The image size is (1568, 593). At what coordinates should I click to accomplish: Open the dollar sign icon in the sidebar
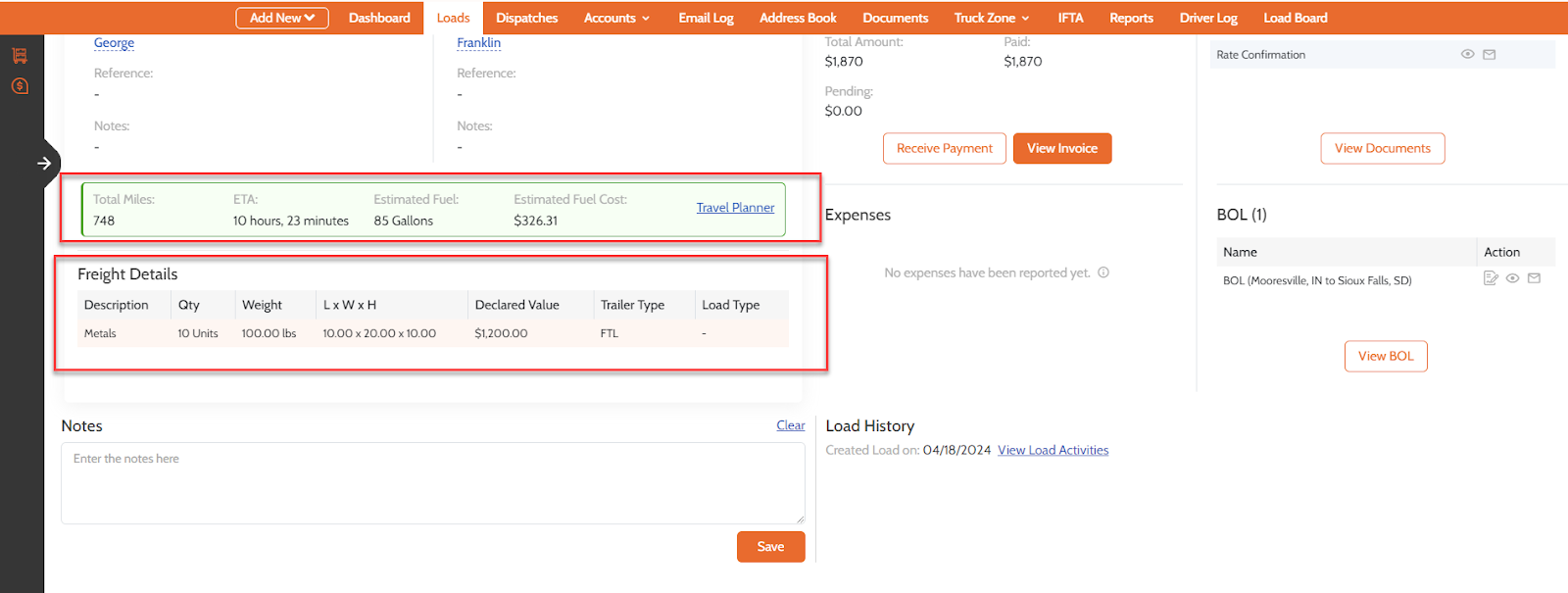(20, 86)
